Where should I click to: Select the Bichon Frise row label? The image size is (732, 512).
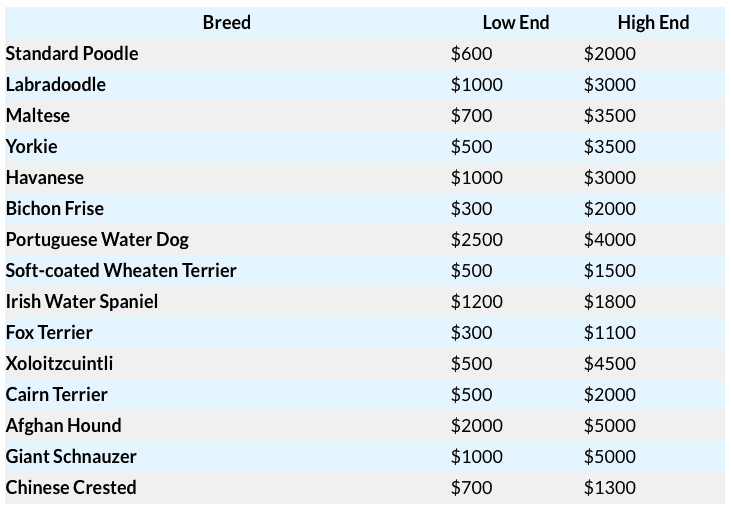click(x=55, y=208)
